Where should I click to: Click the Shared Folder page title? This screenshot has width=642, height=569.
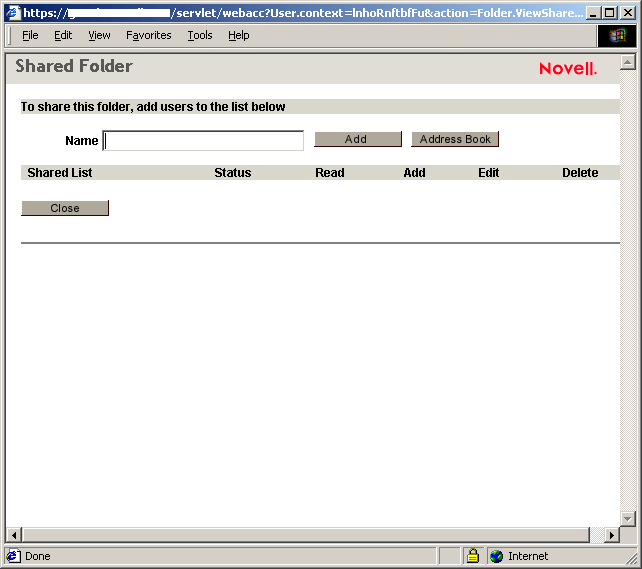click(x=74, y=66)
